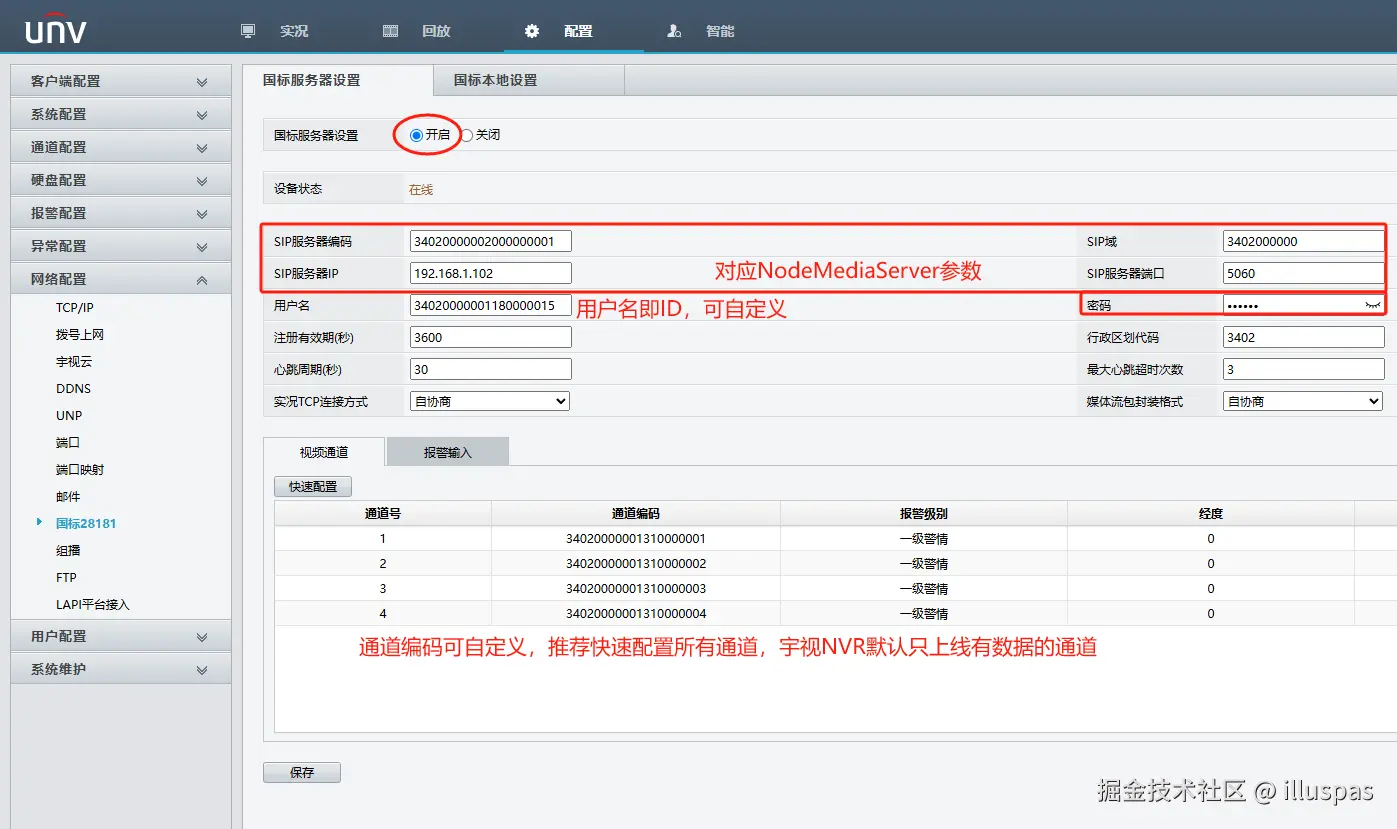1397x829 pixels.
Task: Click the SIP服务器IP input field
Action: (491, 273)
